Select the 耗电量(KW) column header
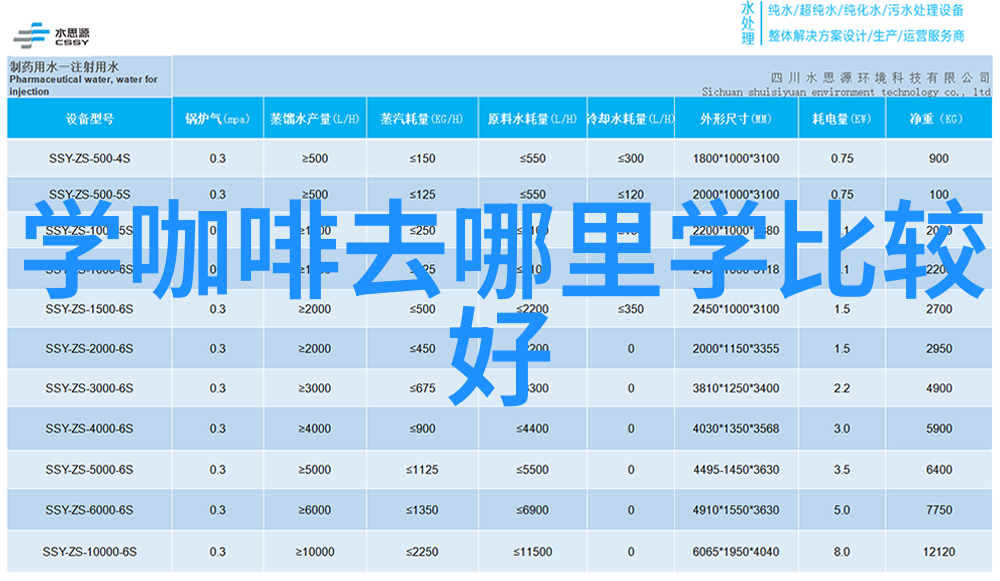The image size is (1000, 581). [x=842, y=119]
